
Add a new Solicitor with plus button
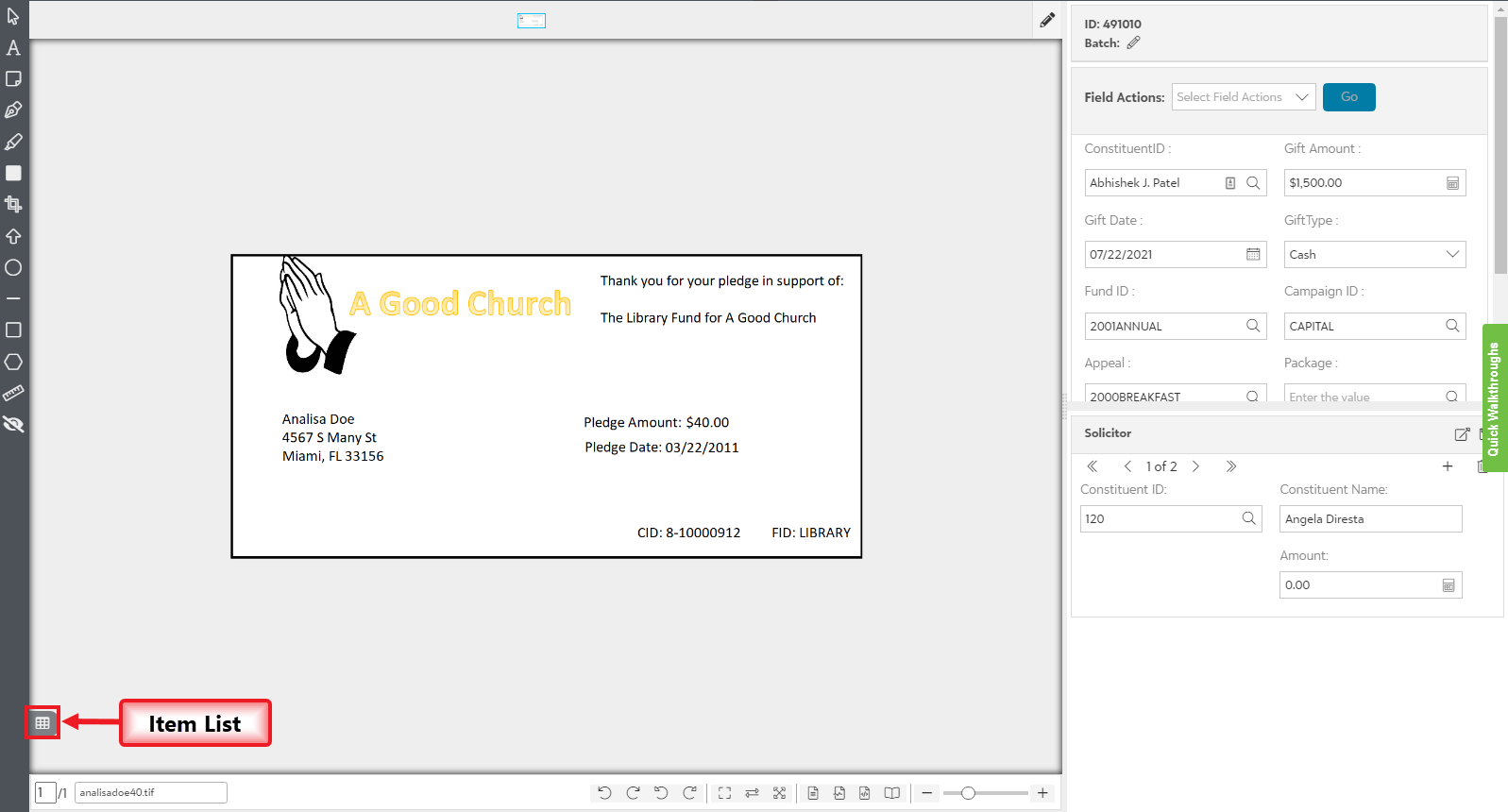(1447, 466)
